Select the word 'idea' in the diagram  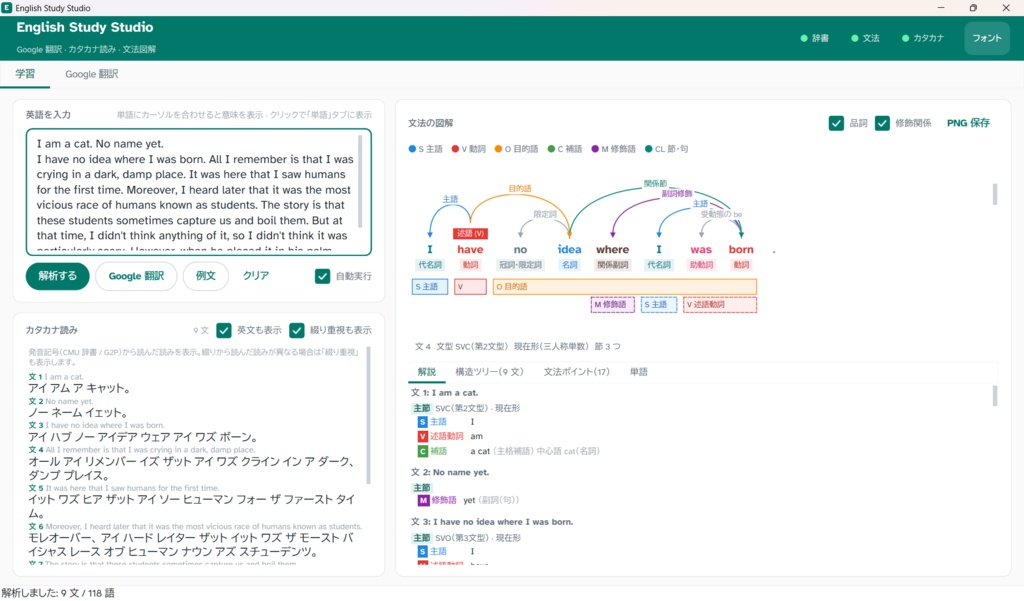click(569, 250)
